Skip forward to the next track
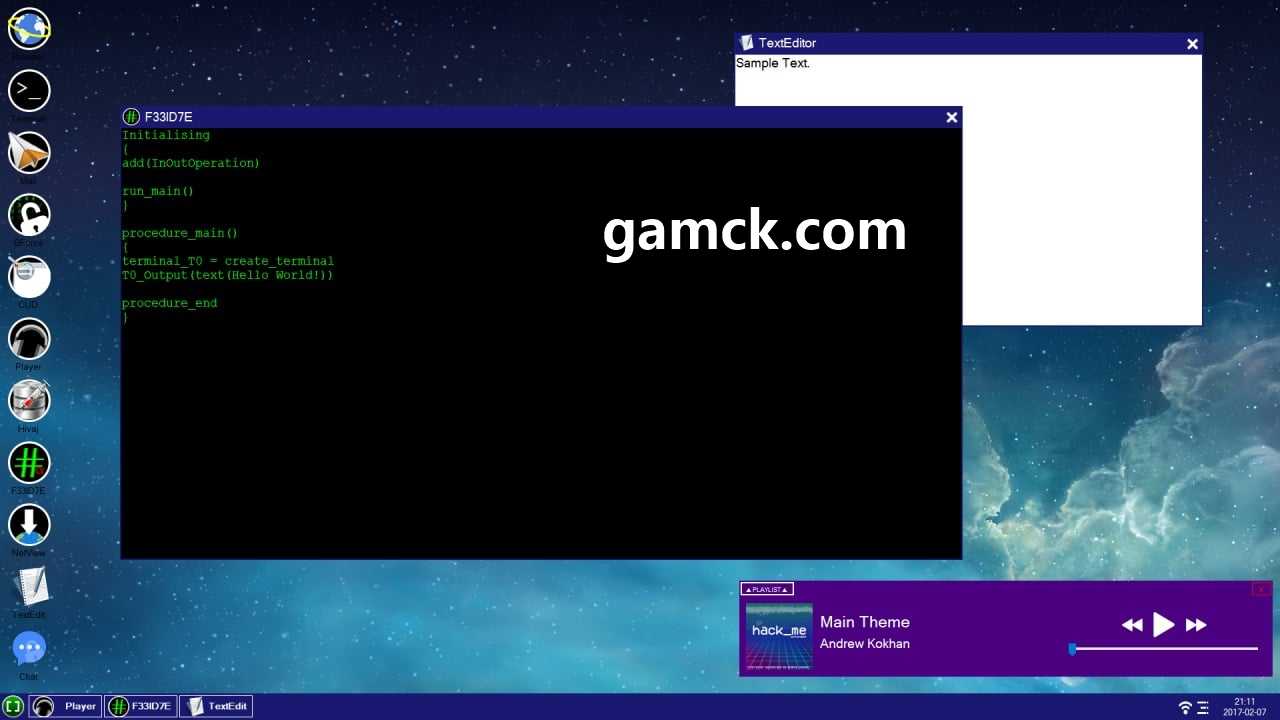Viewport: 1280px width, 720px height. point(1196,625)
